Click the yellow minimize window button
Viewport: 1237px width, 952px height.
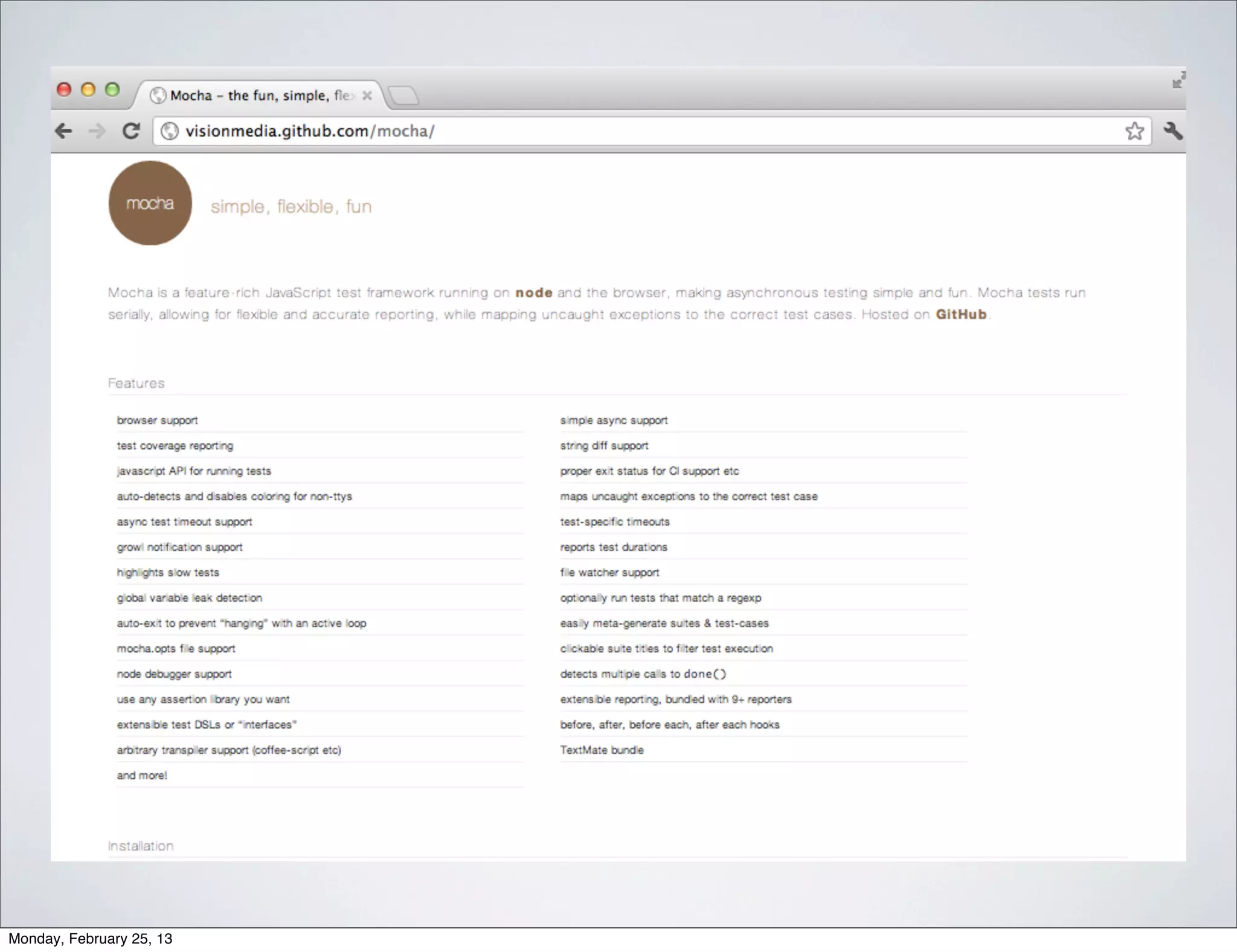click(88, 90)
